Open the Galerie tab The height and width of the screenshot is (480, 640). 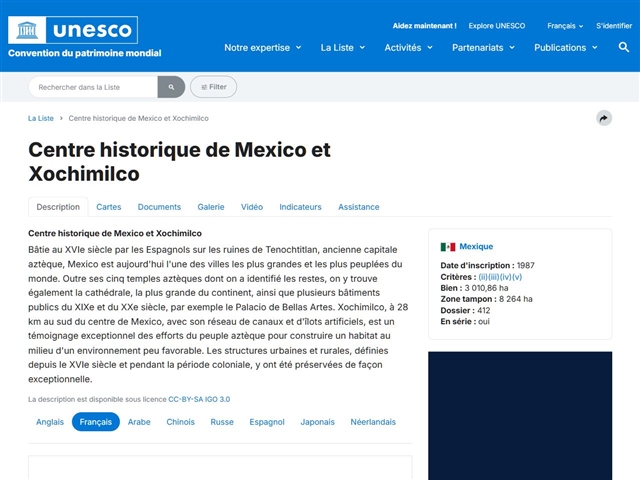point(211,207)
